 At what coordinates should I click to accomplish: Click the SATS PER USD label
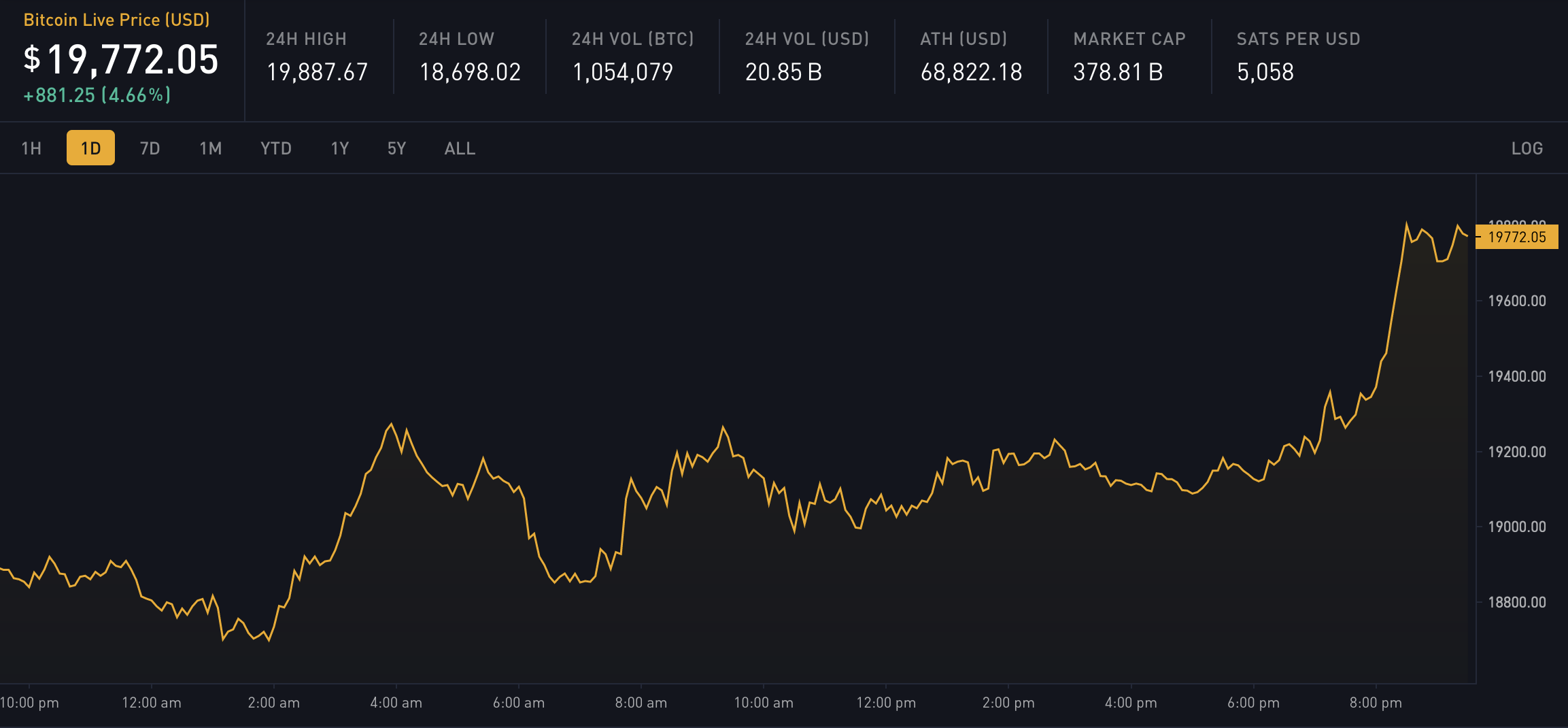[x=1298, y=39]
